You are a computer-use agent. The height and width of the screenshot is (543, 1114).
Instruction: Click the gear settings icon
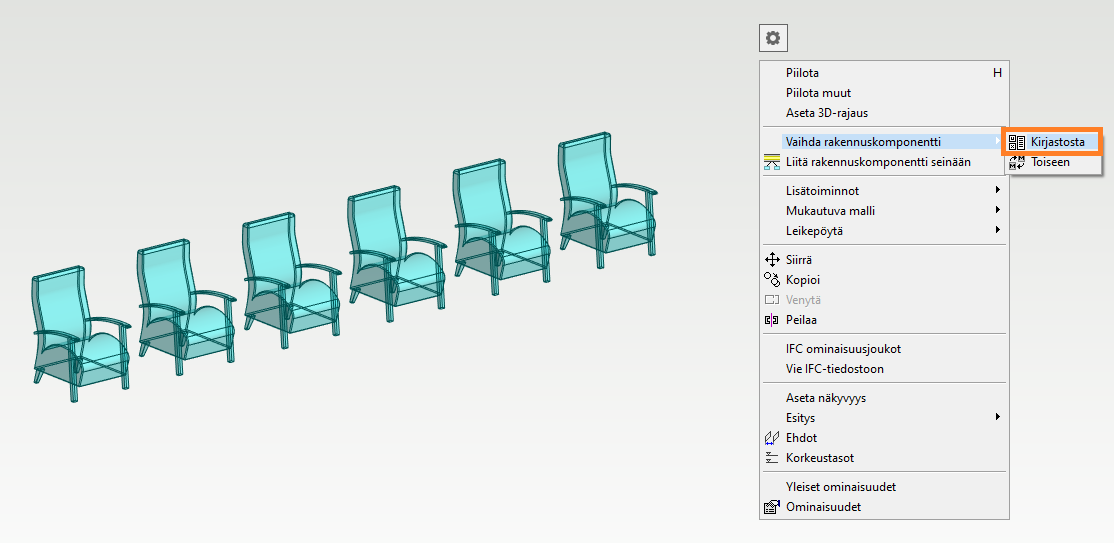point(772,39)
